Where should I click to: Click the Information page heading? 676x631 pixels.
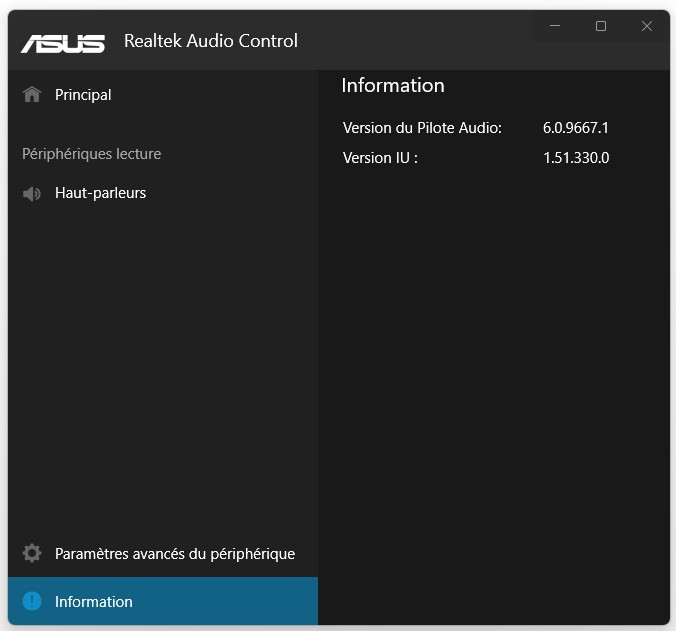coord(392,86)
